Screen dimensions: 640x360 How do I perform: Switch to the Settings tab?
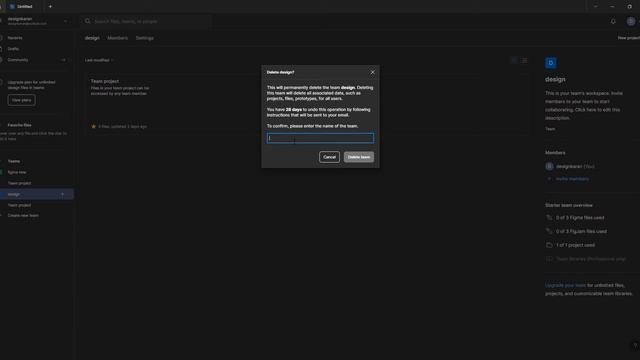[144, 38]
